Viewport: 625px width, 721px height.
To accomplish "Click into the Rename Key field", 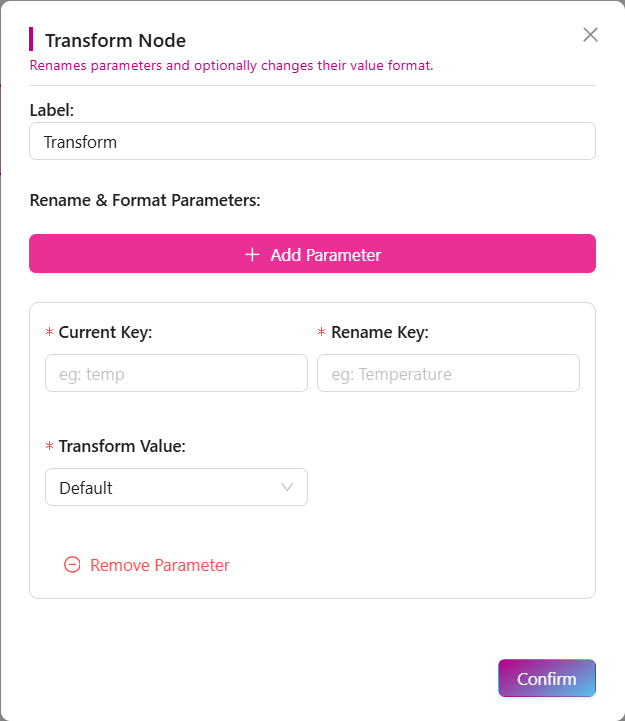I will 448,374.
